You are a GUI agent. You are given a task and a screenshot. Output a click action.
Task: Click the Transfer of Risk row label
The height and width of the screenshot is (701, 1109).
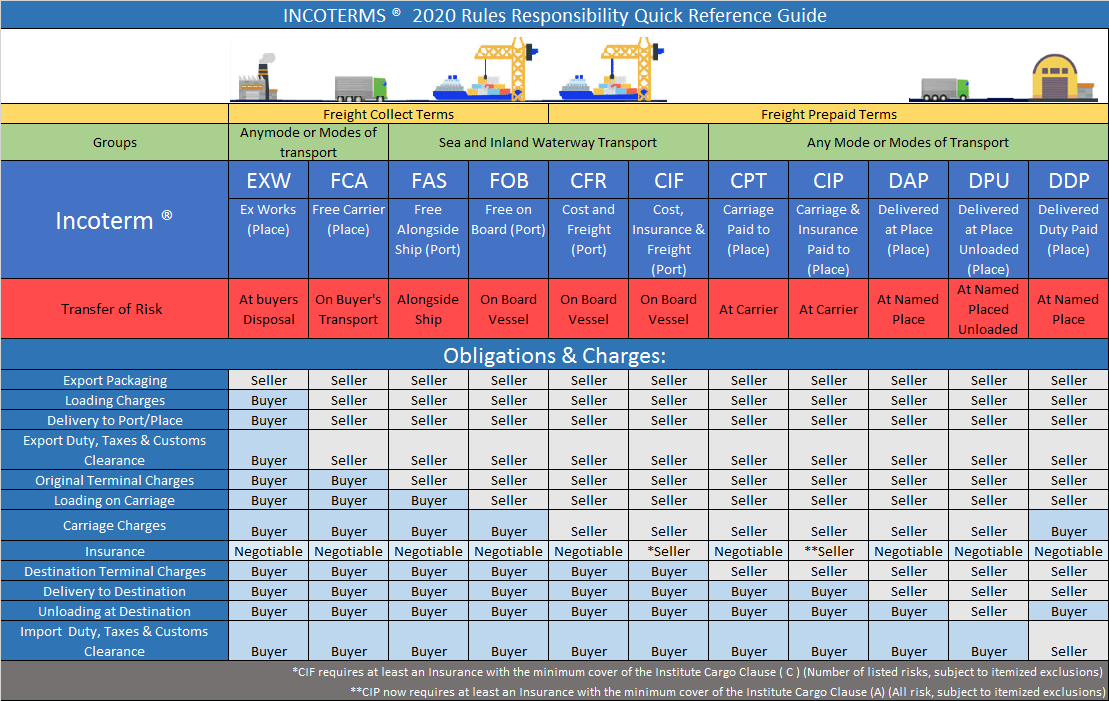(x=112, y=309)
